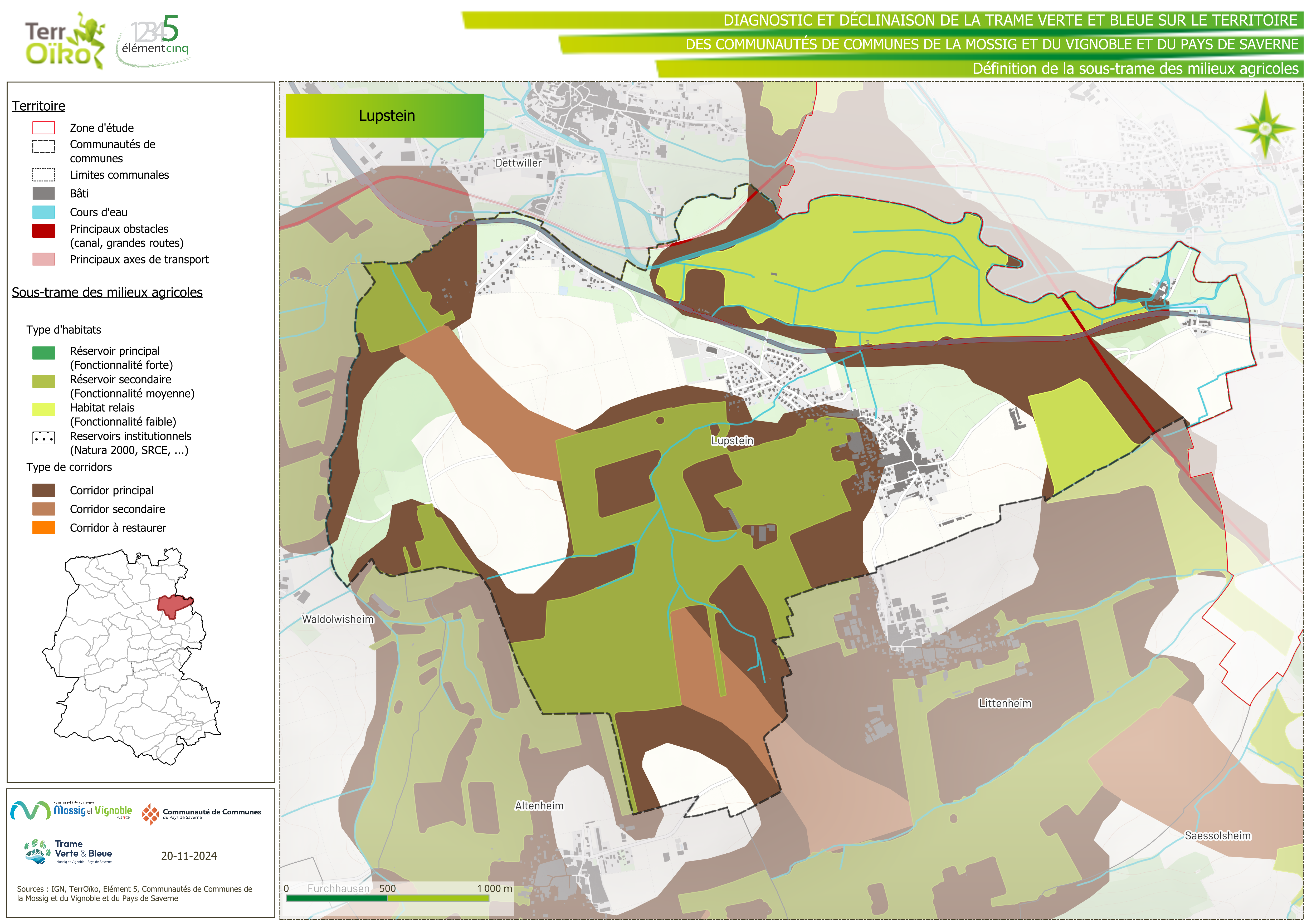Click the Bâti grey legend swatch
This screenshot has height=924, width=1307.
(x=44, y=194)
